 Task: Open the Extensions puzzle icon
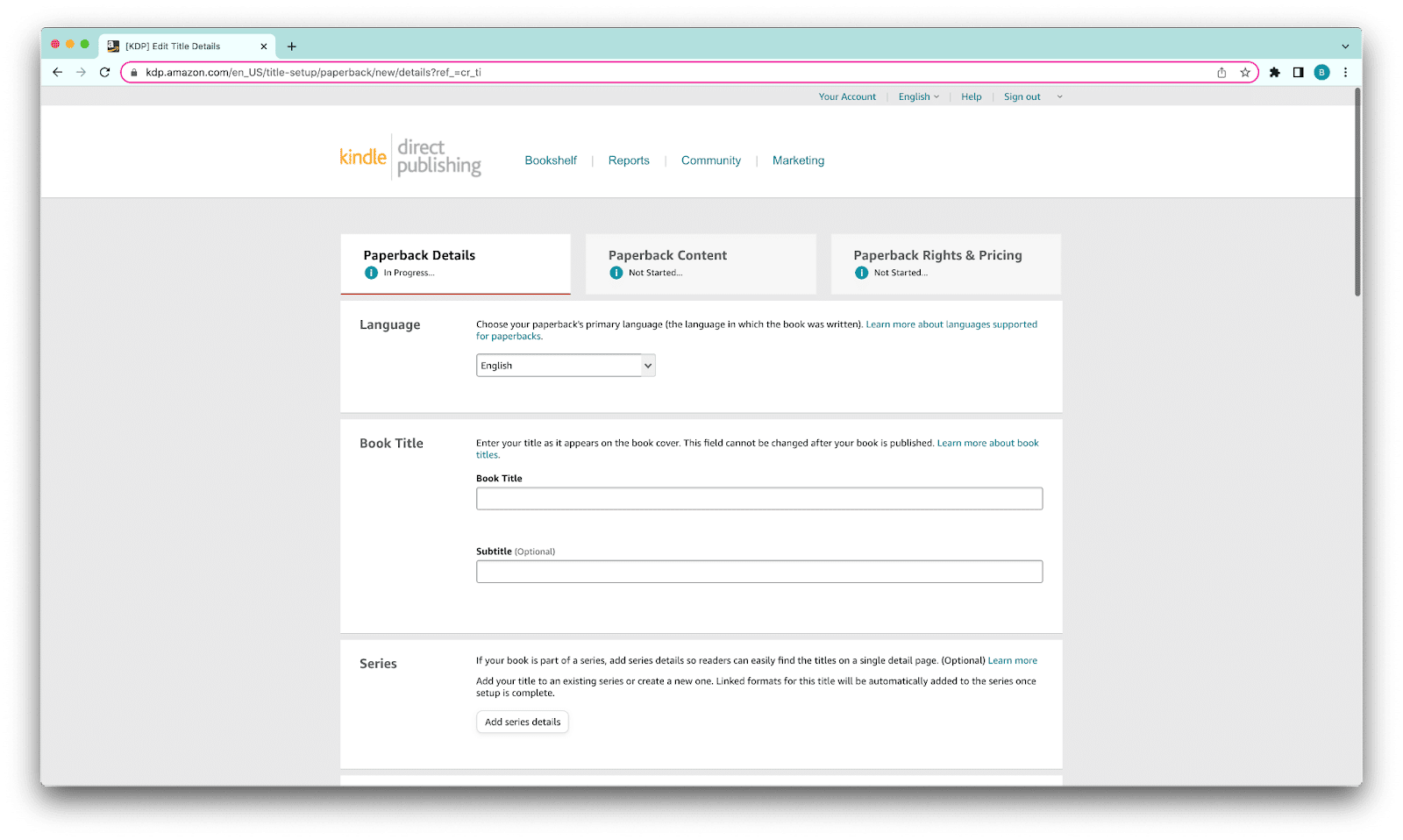[x=1275, y=73]
